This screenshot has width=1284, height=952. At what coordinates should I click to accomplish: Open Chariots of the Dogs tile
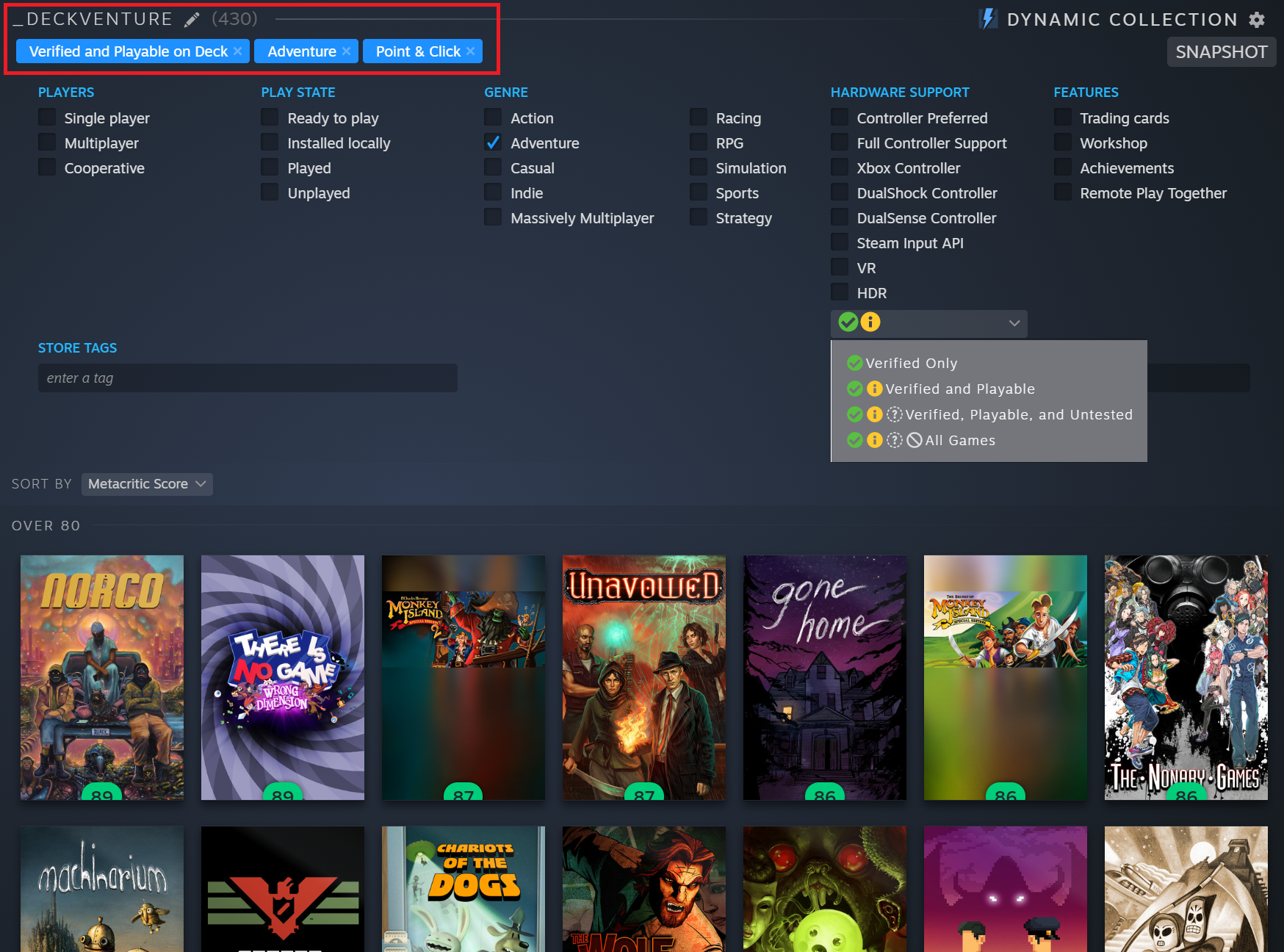click(464, 889)
